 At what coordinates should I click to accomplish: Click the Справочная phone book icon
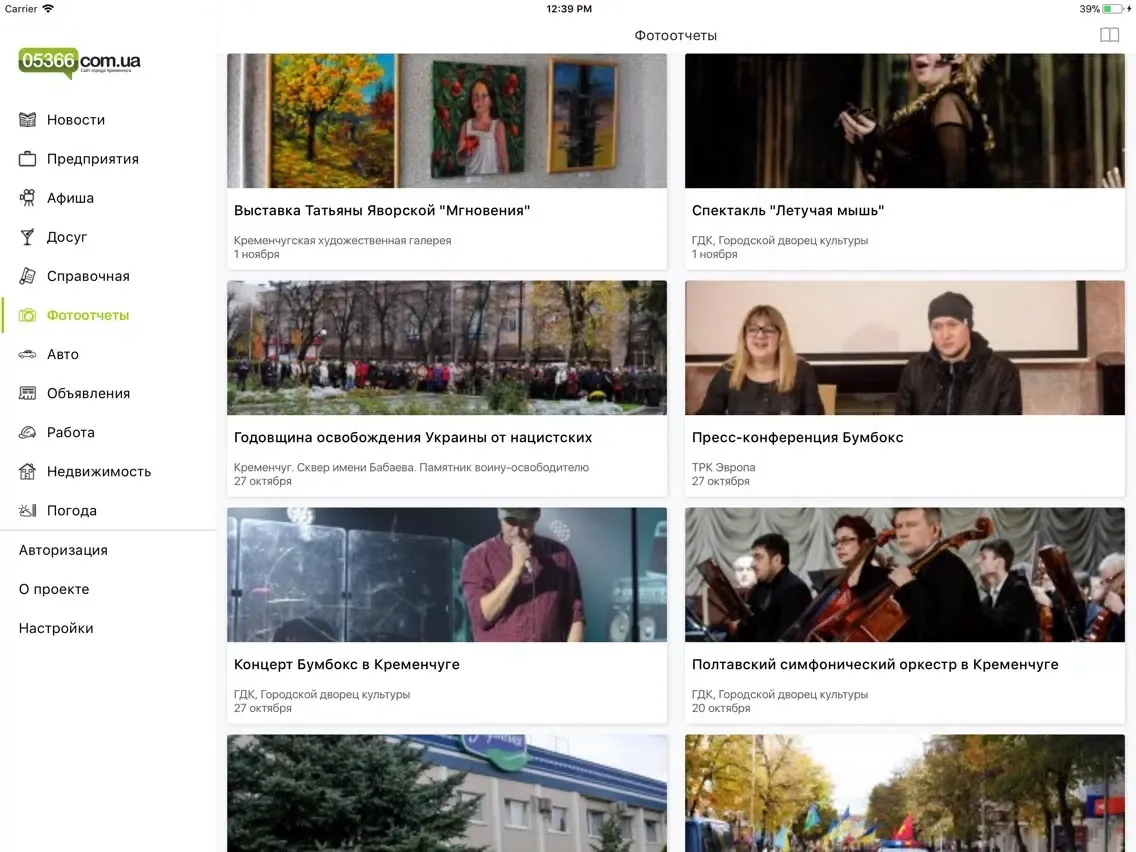(28, 276)
